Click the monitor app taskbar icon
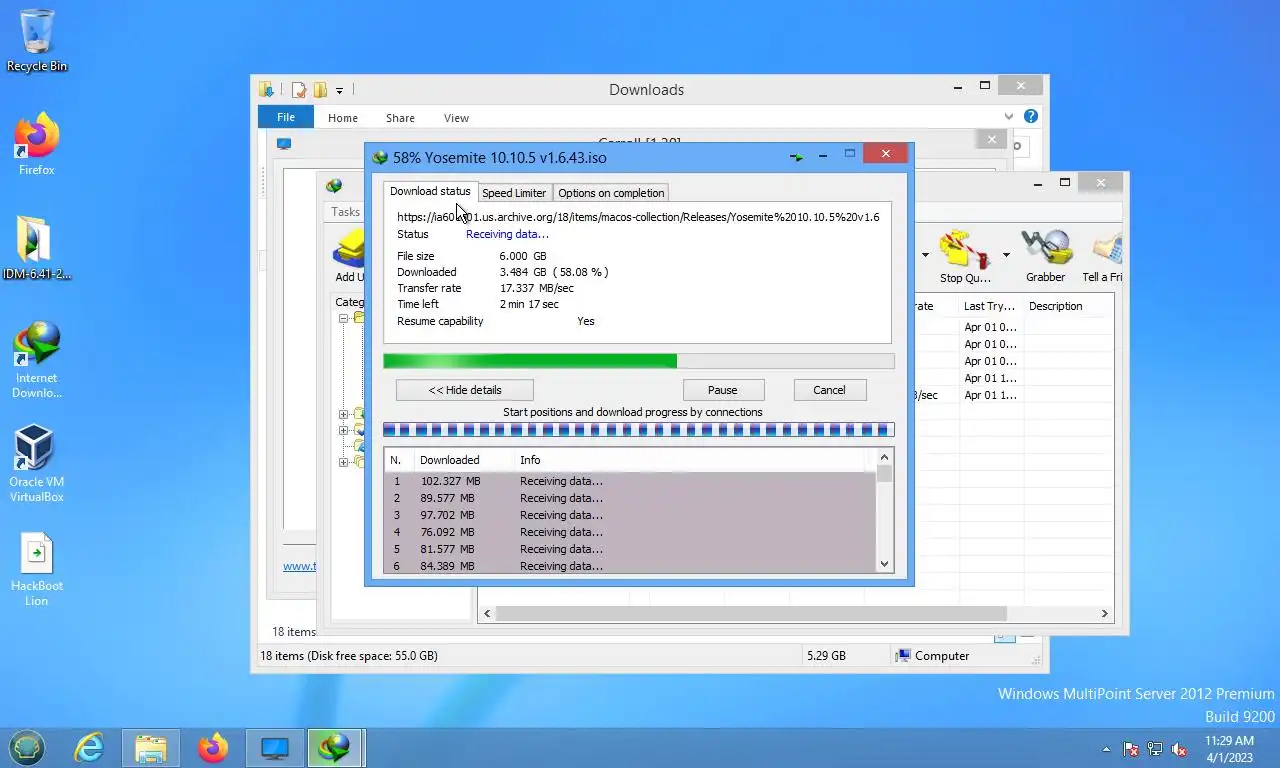Image resolution: width=1280 pixels, height=768 pixels. tap(274, 748)
